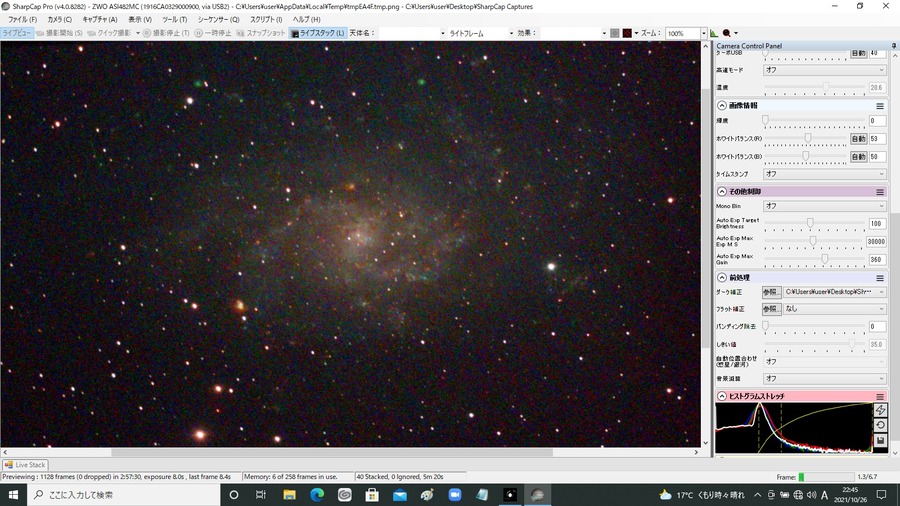Open the シーケンサー (Q) menu

219,20
